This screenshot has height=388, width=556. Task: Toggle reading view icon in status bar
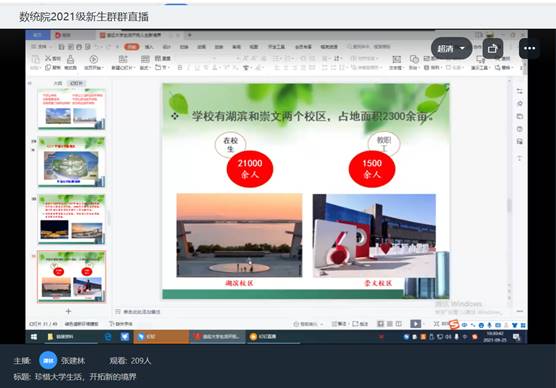click(x=399, y=323)
